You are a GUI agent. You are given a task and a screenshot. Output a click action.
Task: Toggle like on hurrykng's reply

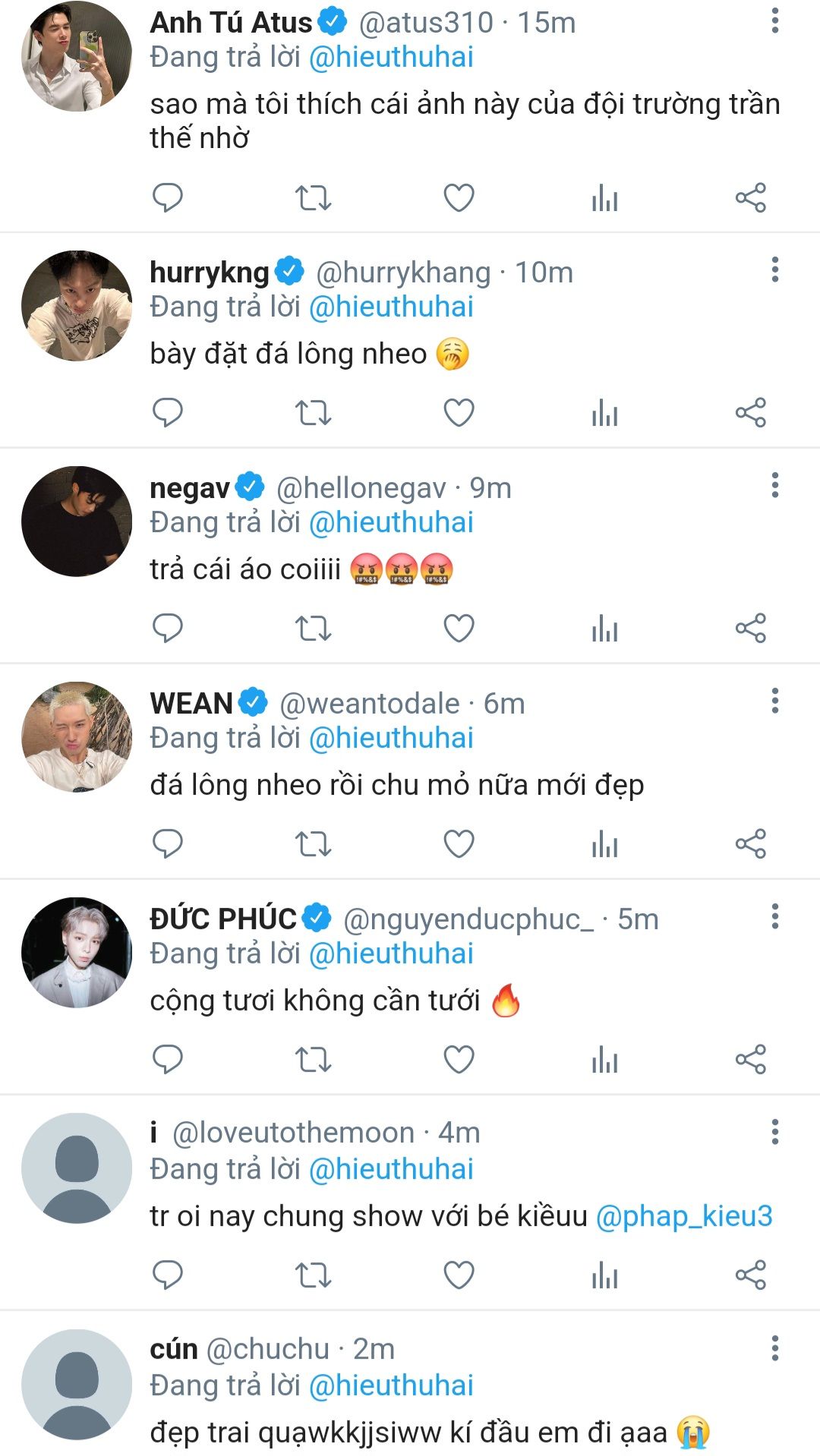[x=459, y=413]
